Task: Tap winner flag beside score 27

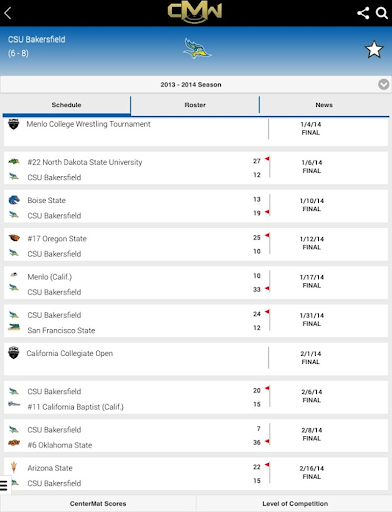Action: click(x=267, y=159)
